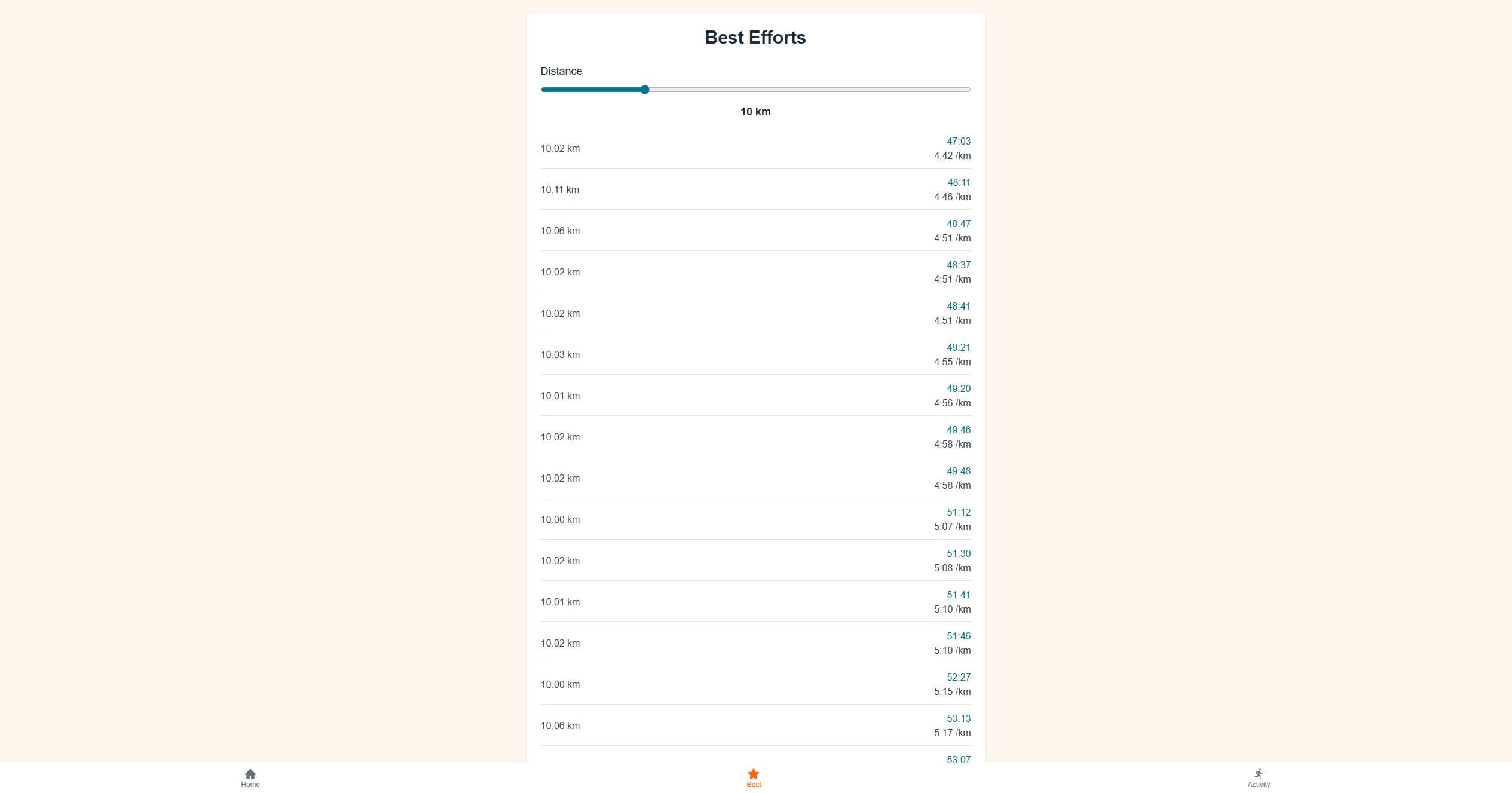Image resolution: width=1512 pixels, height=793 pixels.
Task: Select the 10.11 km effort row
Action: click(755, 189)
